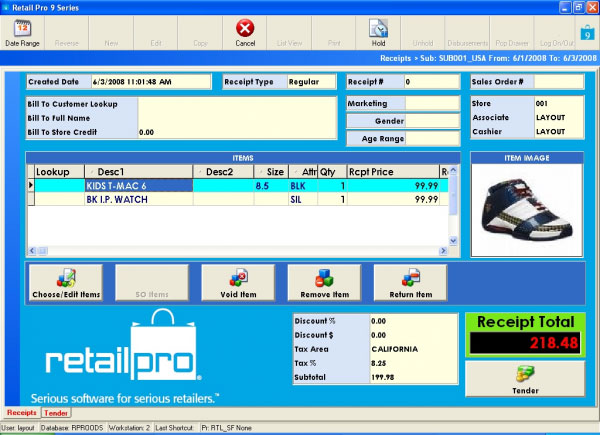The width and height of the screenshot is (600, 435).
Task: Select the KIDS T-MAC 6 item row
Action: 237,186
